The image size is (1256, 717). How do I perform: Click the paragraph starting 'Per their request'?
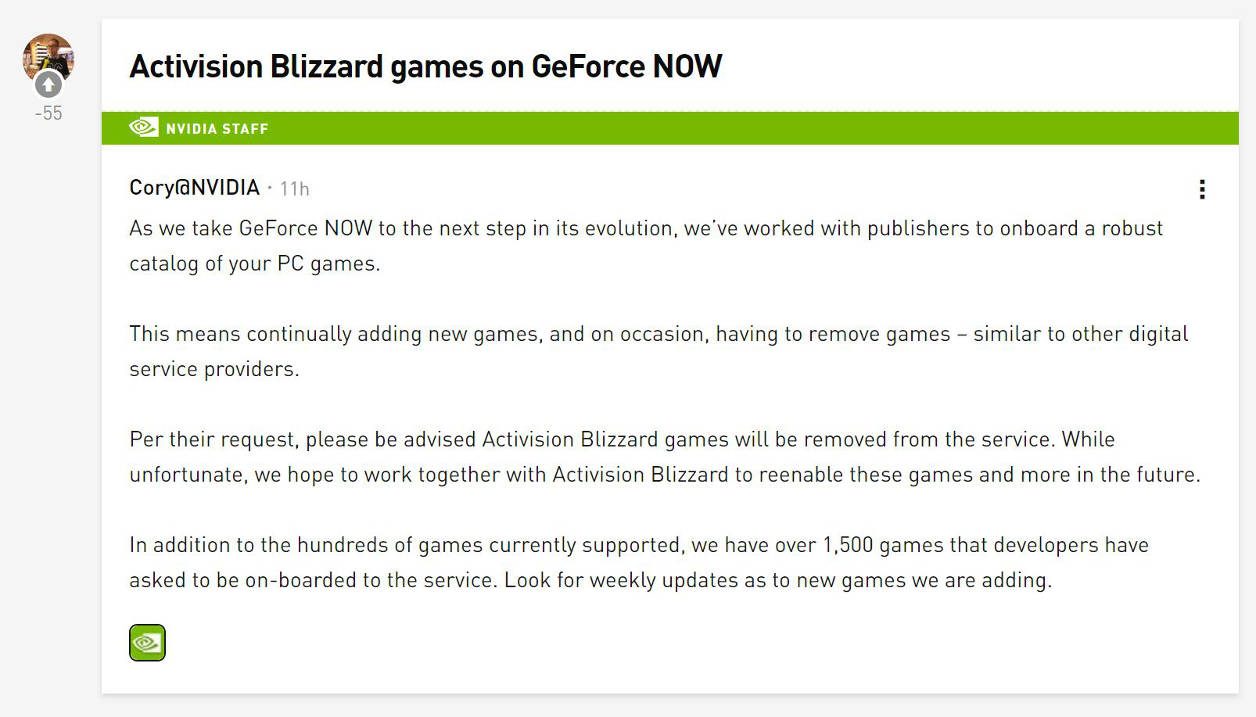pyautogui.click(x=665, y=456)
